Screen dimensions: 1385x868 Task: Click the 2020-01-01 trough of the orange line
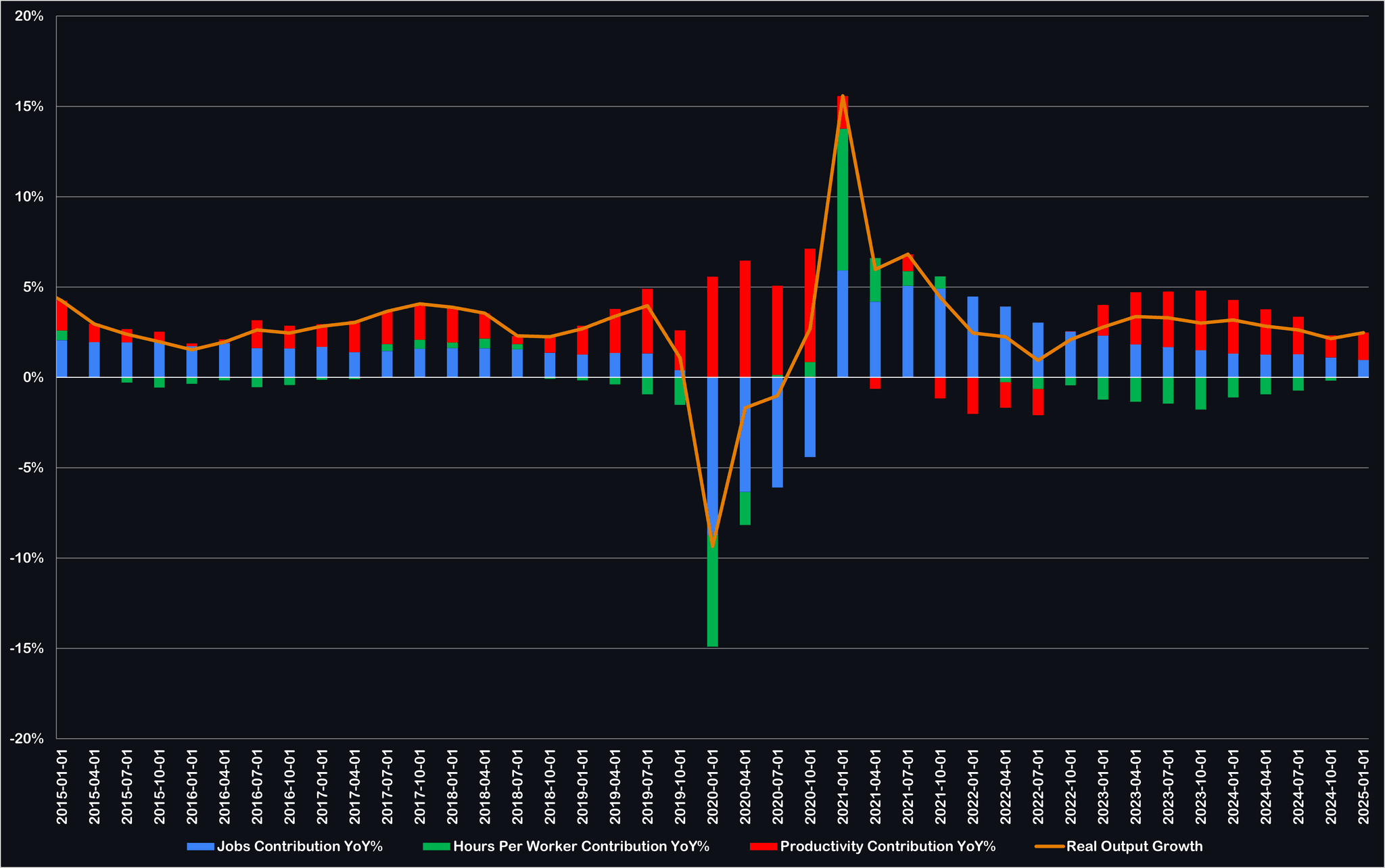(713, 546)
